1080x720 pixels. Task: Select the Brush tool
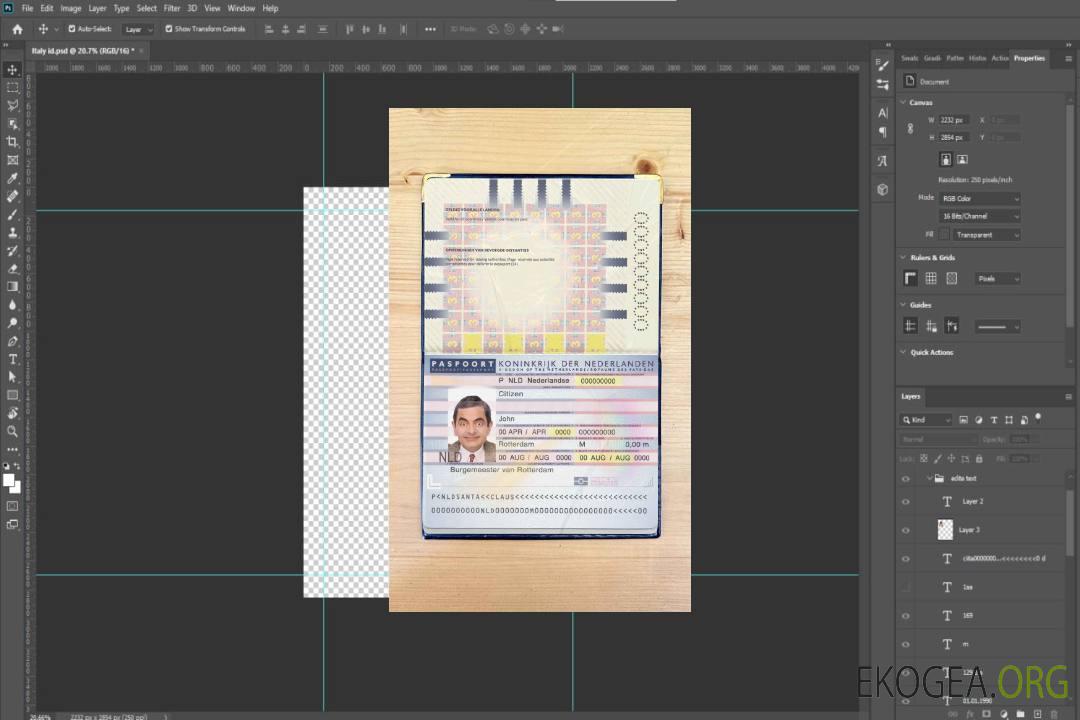(x=12, y=214)
